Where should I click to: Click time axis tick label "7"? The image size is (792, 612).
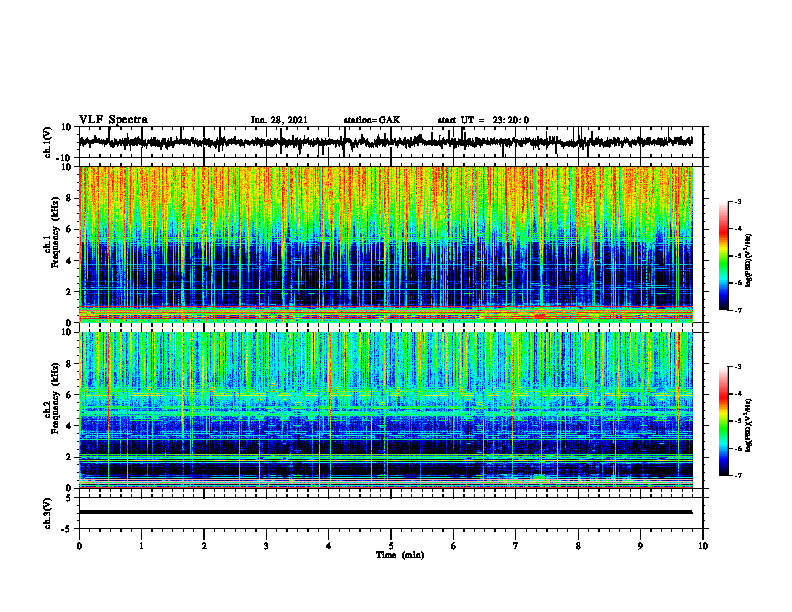click(x=516, y=546)
